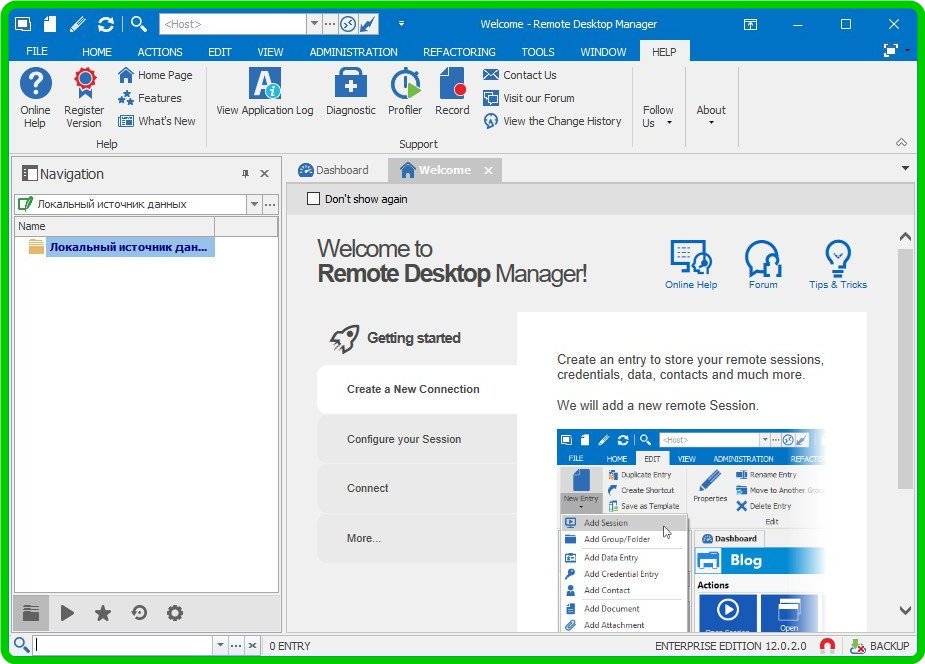Click the Record support button
The width and height of the screenshot is (925, 664).
click(x=452, y=91)
